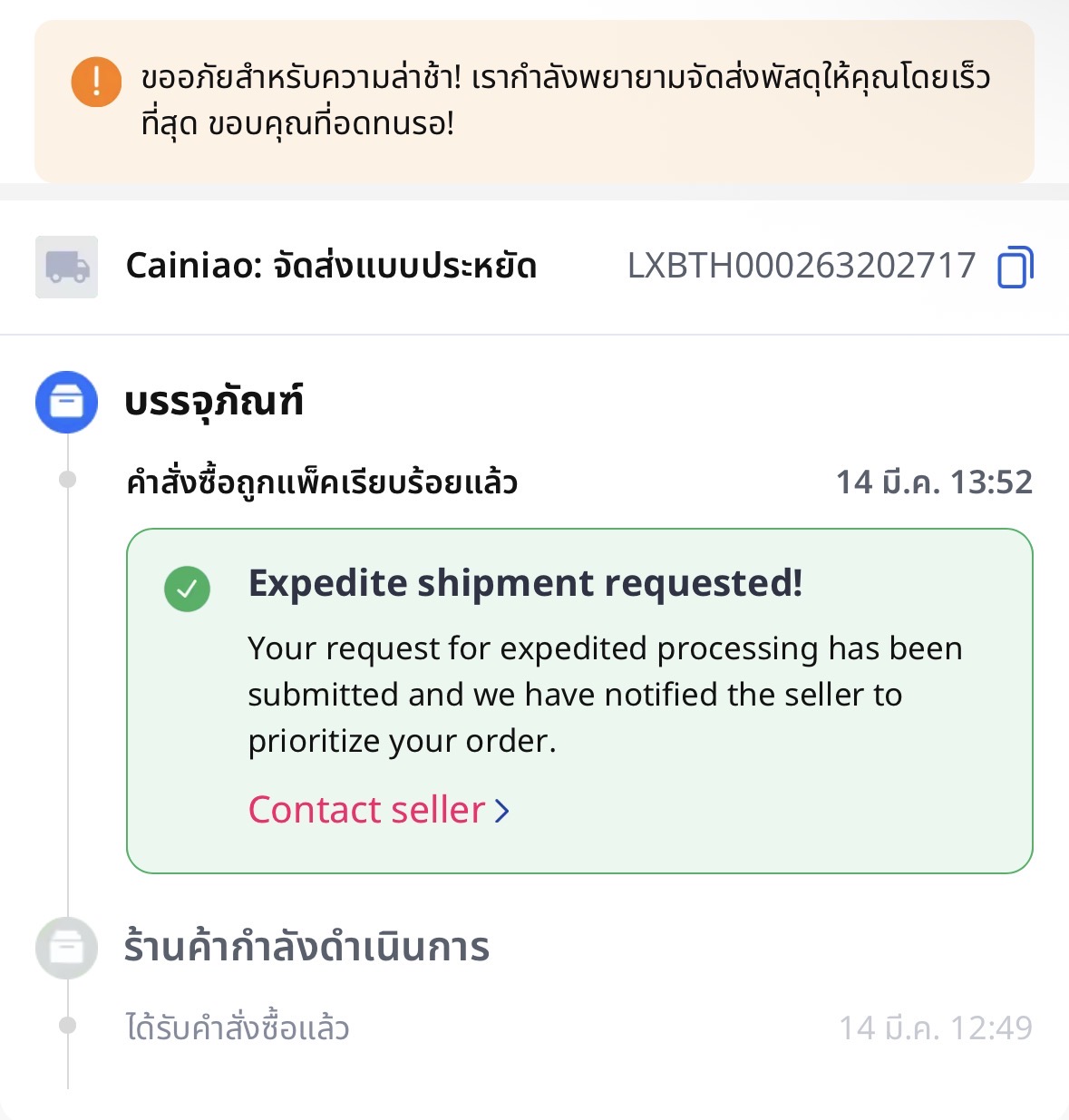Click the Cainiao shipping method label
This screenshot has height=1120, width=1069.
331,266
